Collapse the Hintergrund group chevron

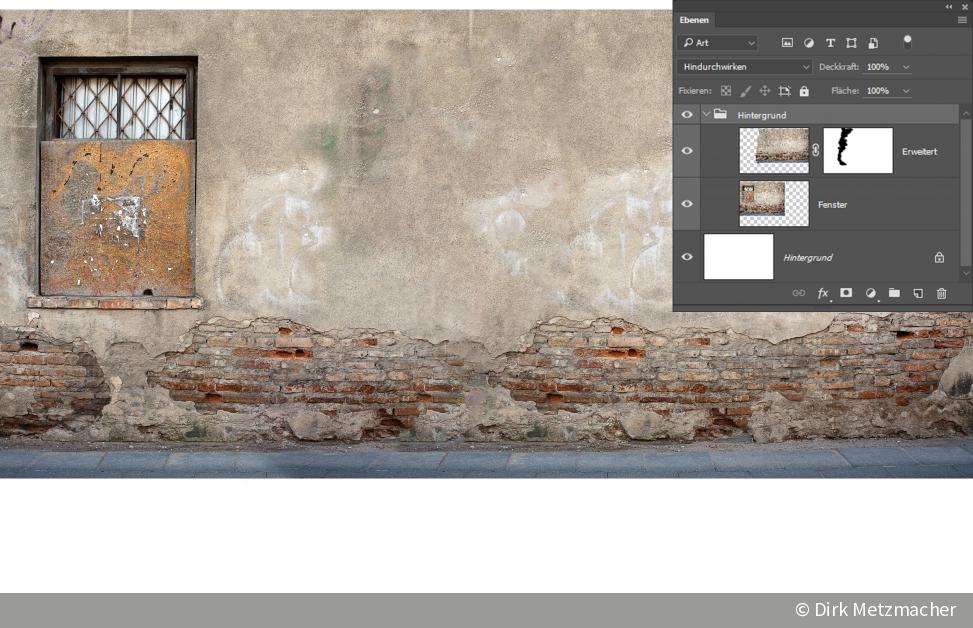tap(706, 114)
